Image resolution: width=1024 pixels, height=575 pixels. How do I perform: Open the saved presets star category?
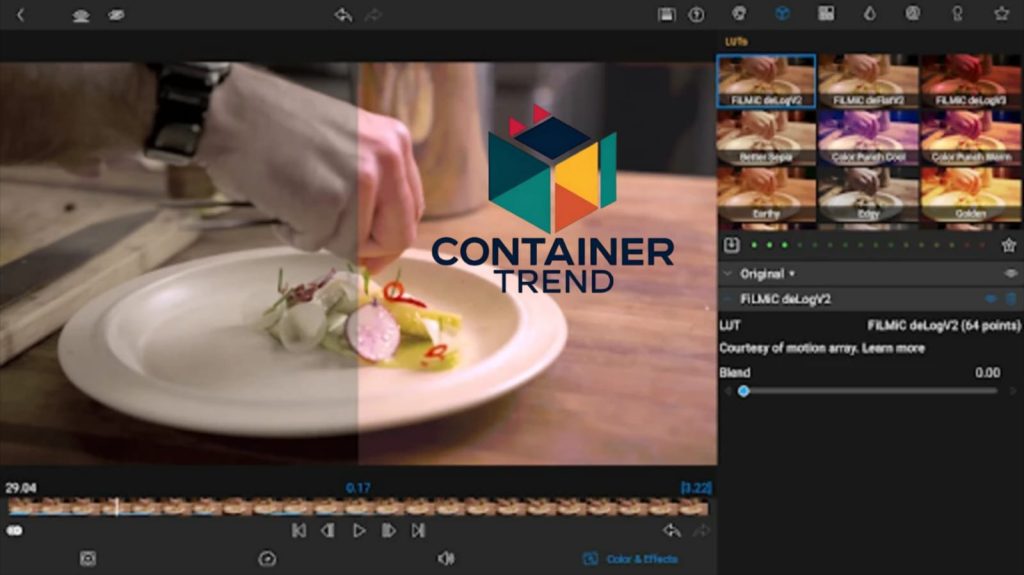point(1001,13)
